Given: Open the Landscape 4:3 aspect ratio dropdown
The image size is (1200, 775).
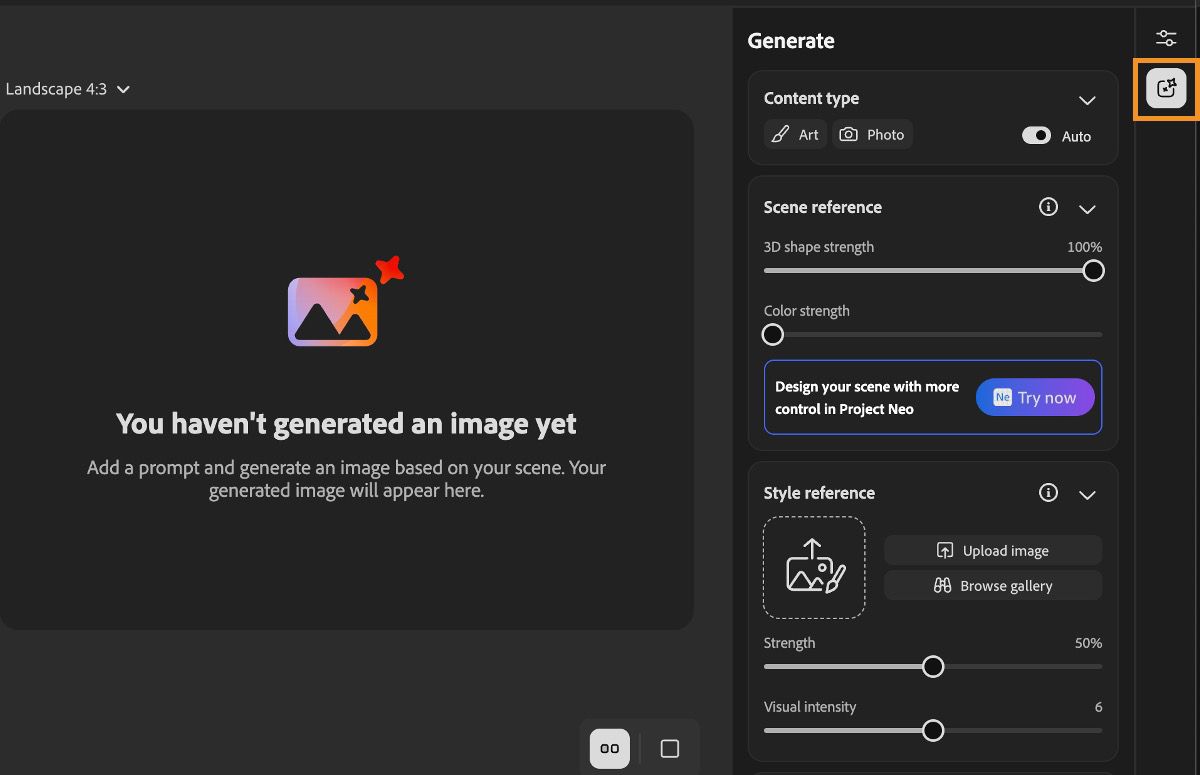Looking at the screenshot, I should click(68, 89).
